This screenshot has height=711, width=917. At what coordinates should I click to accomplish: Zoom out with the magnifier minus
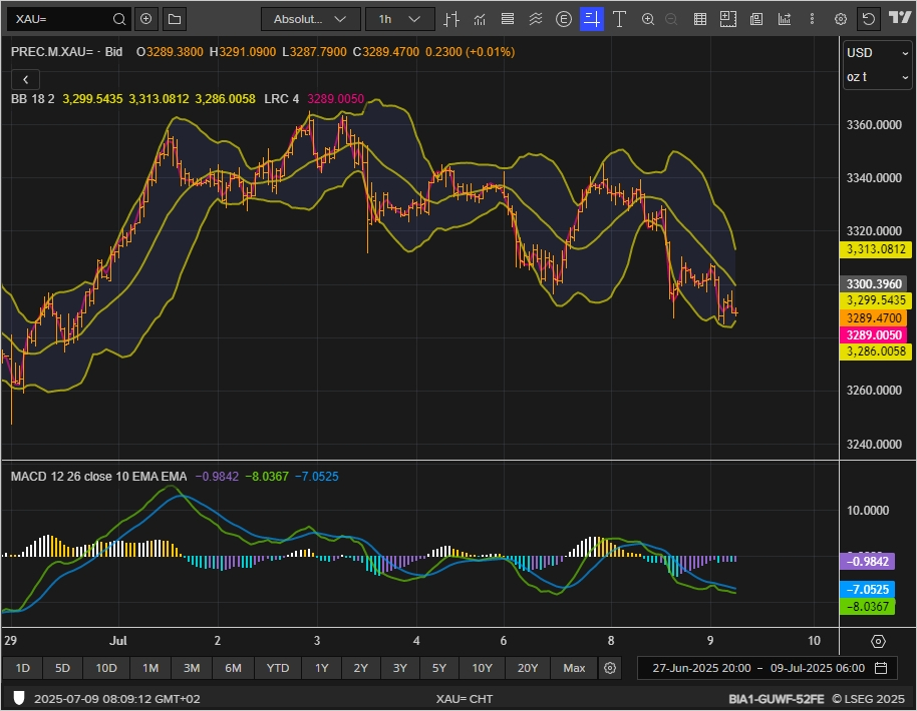671,19
